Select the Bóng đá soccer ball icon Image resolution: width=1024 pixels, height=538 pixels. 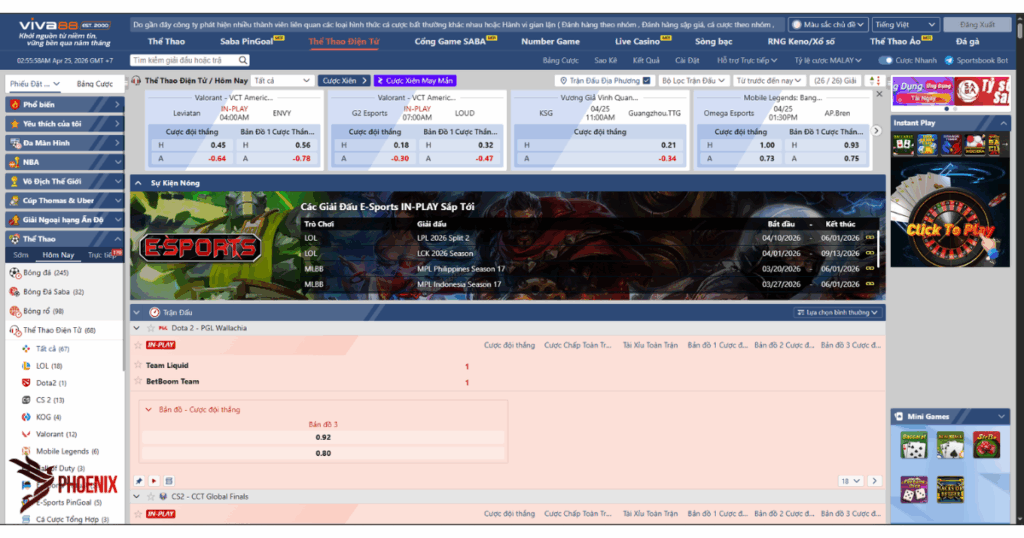15,273
